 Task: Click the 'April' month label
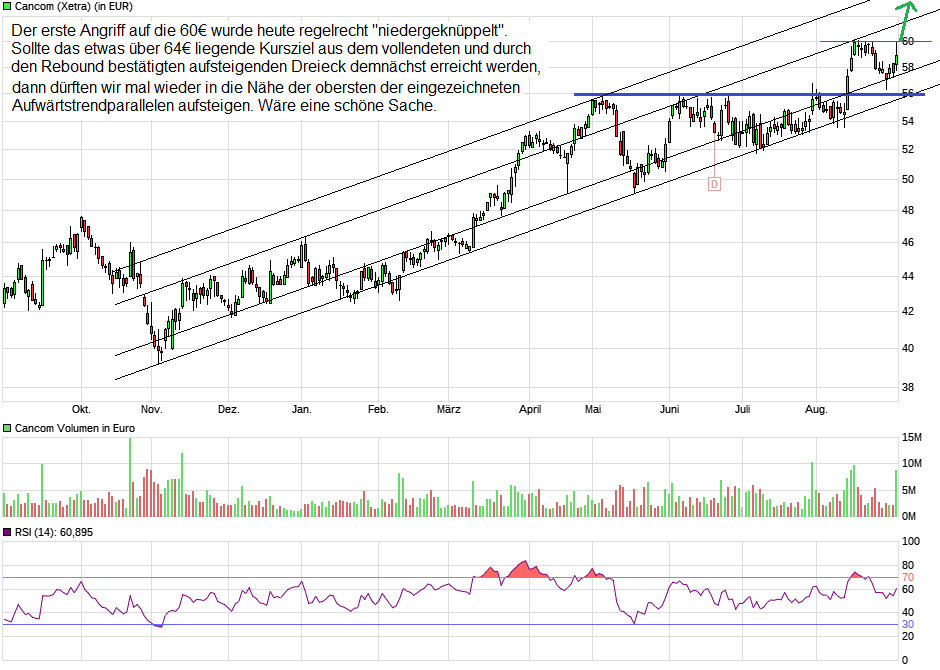[x=530, y=409]
